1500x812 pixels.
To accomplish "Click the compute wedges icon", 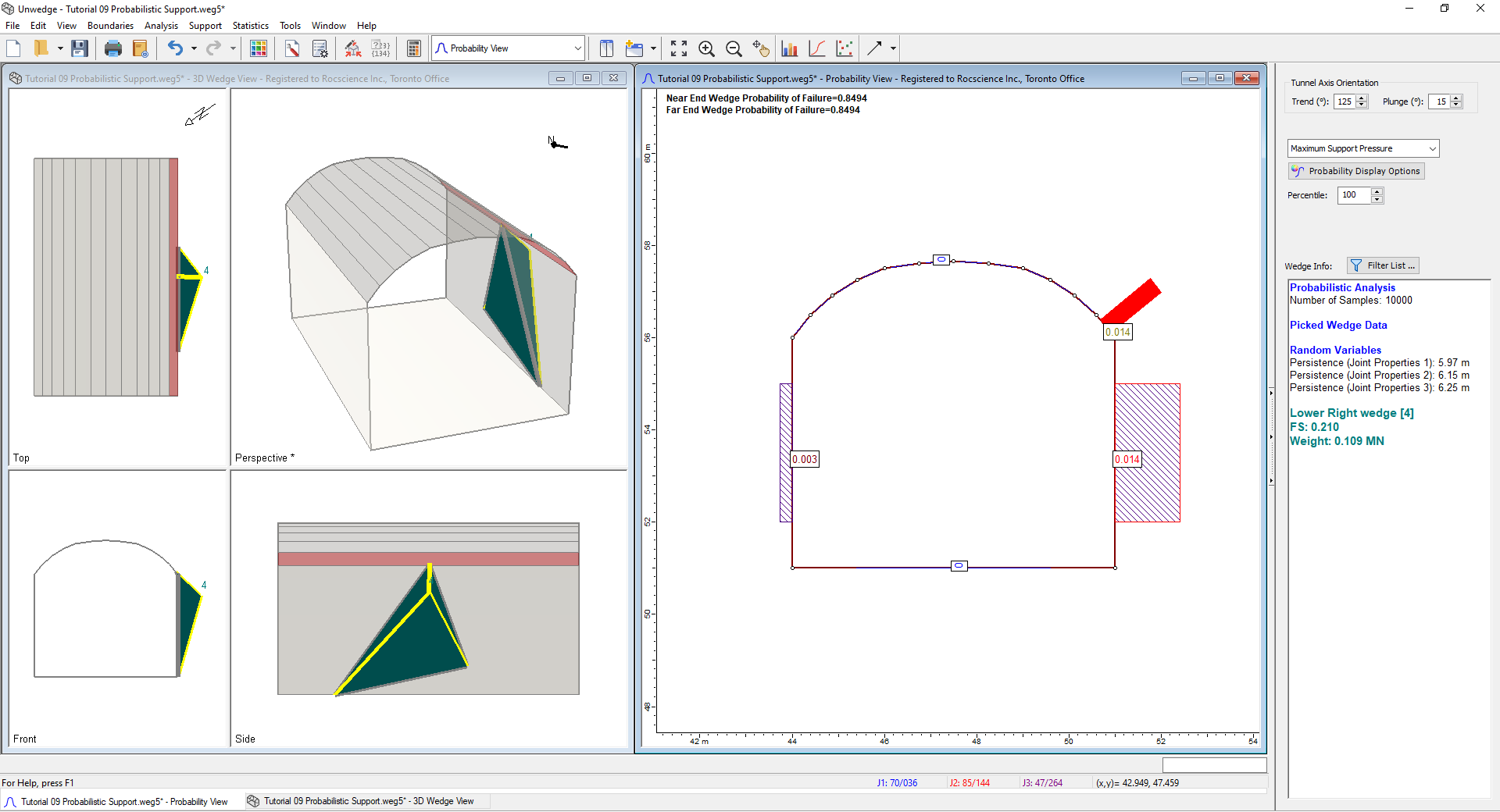I will tap(353, 48).
